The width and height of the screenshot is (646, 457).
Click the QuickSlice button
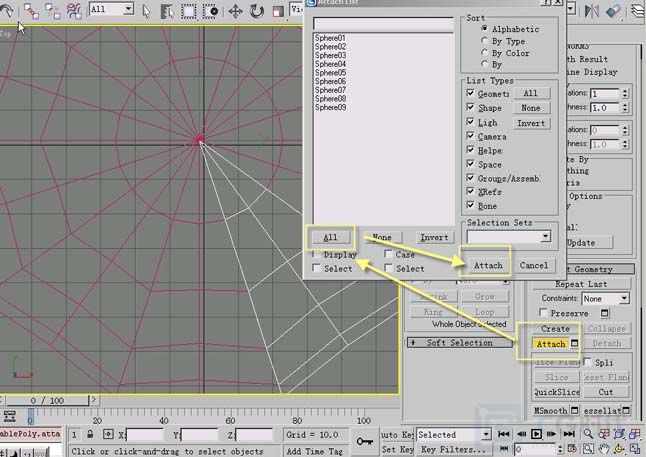(557, 392)
